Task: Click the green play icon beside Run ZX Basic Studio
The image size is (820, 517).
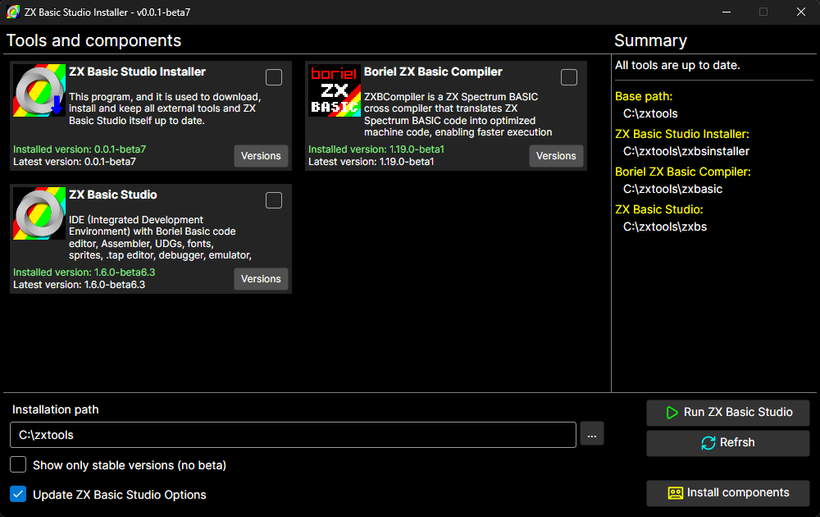Action: (x=672, y=412)
